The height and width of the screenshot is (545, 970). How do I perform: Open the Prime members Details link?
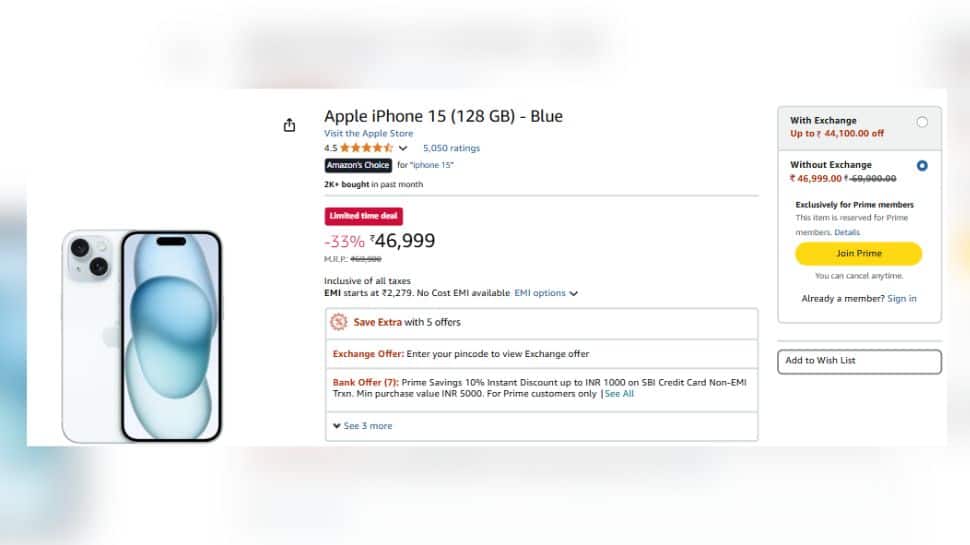click(x=847, y=233)
